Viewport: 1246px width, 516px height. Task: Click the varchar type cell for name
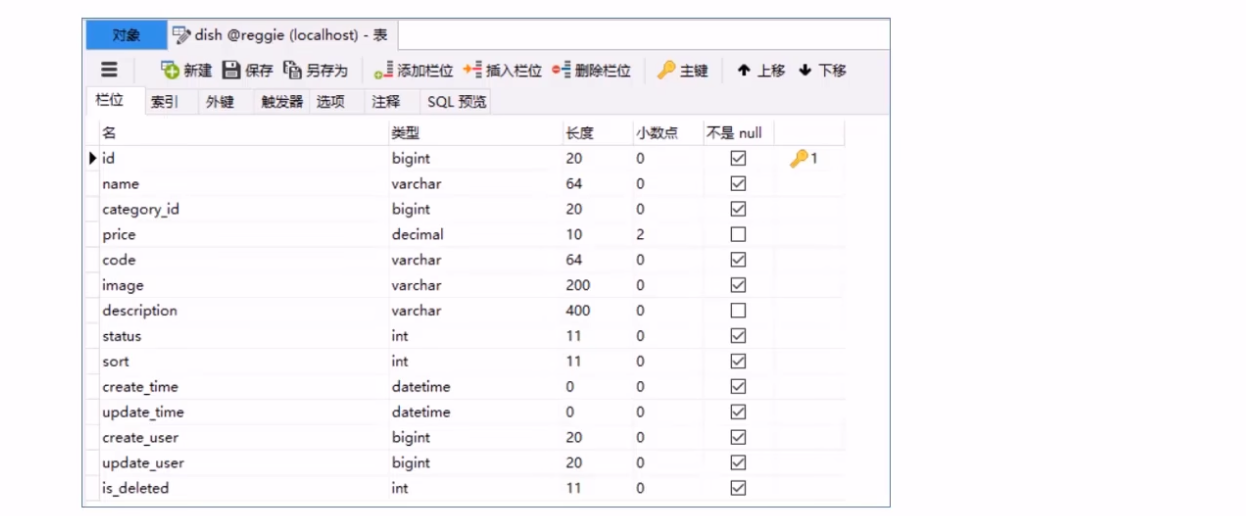(x=475, y=184)
